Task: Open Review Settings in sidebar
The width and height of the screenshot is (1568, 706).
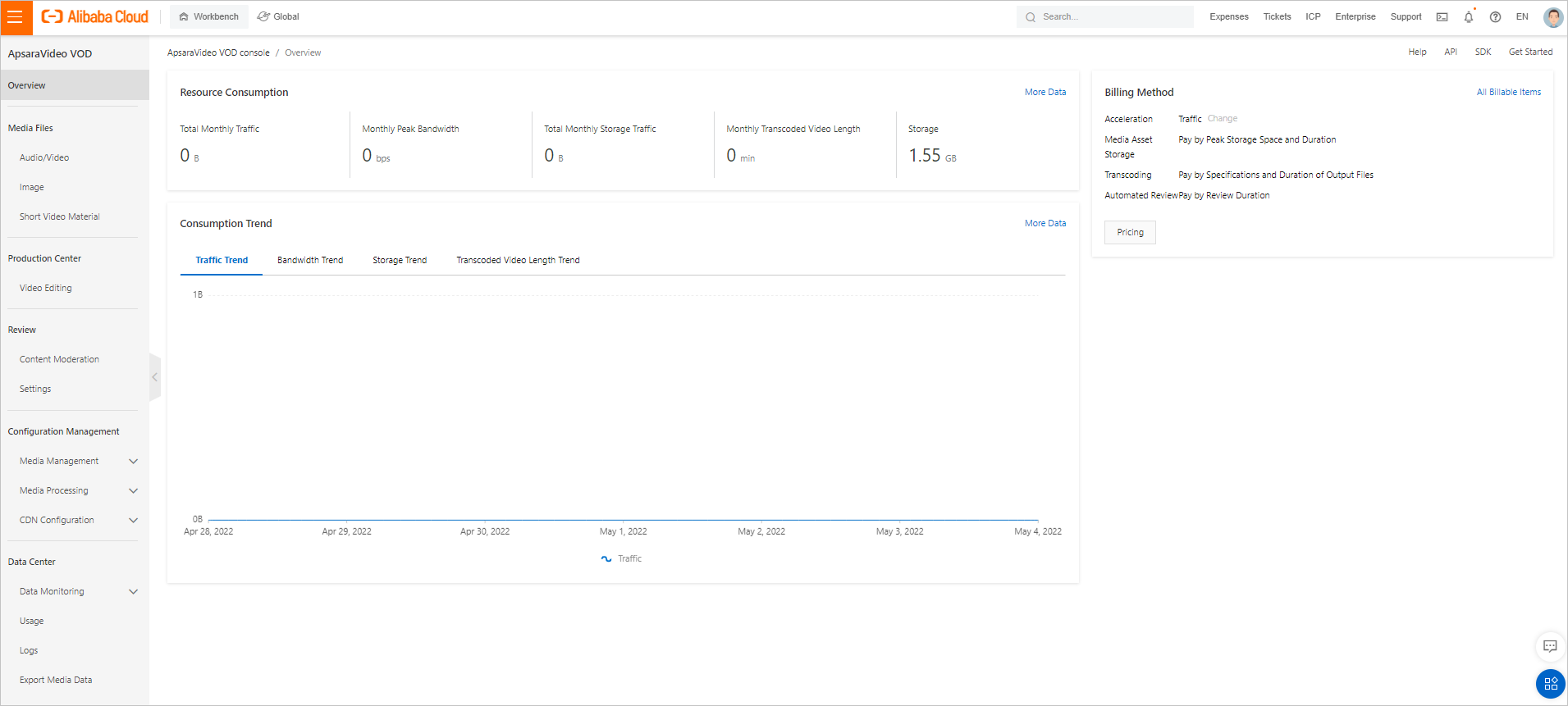Action: click(35, 389)
